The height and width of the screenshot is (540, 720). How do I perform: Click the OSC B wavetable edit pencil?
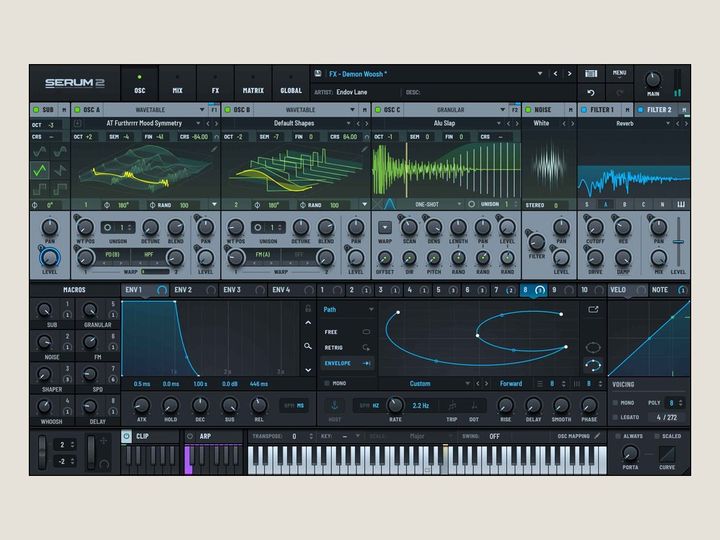[364, 149]
